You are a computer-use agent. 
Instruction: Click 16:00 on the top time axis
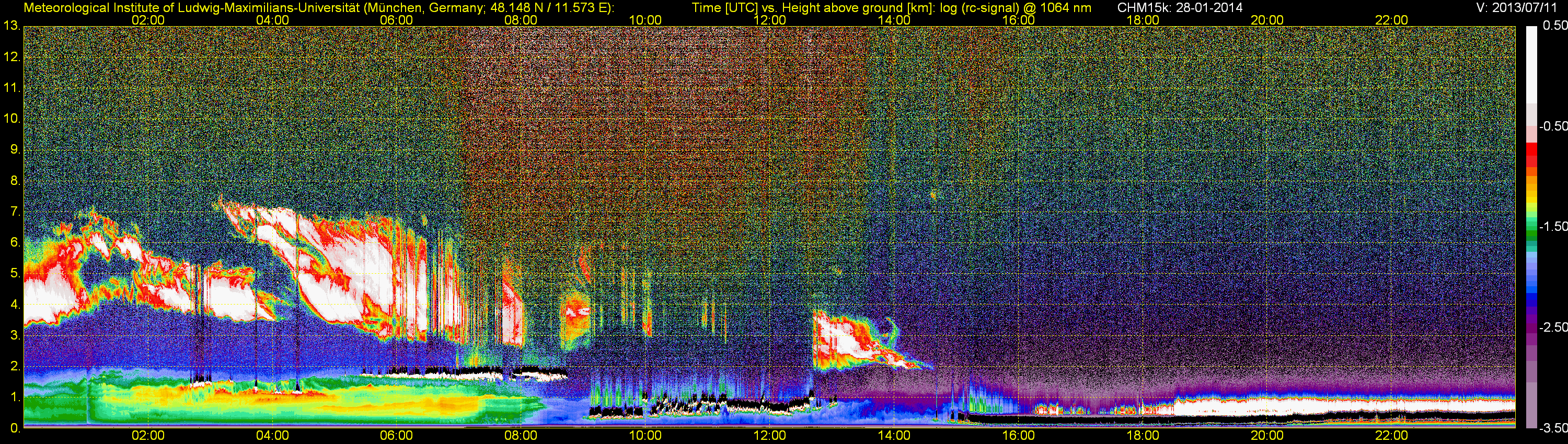tap(1018, 20)
